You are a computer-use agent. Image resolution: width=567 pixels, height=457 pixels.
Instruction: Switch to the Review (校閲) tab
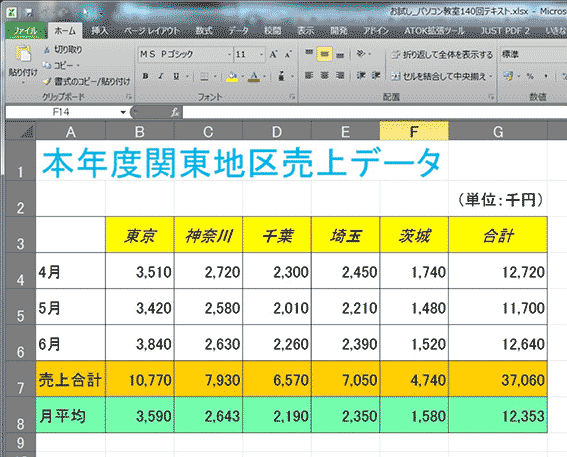[x=273, y=31]
